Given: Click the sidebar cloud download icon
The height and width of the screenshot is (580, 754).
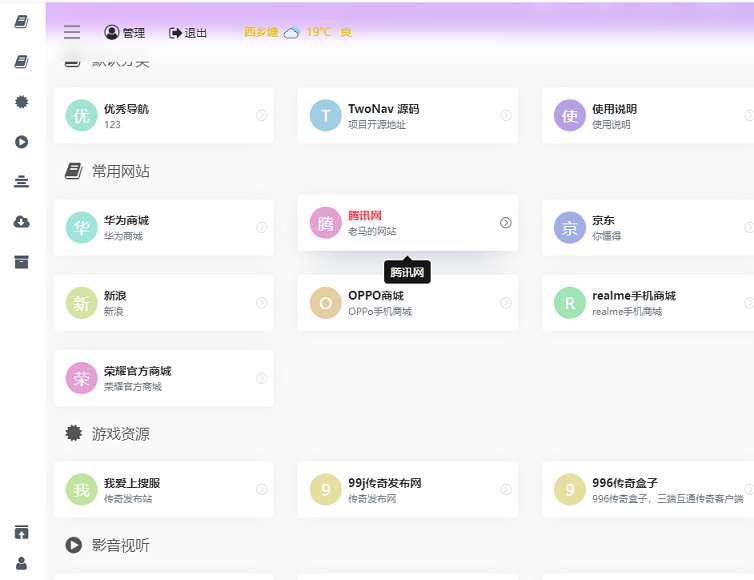Looking at the screenshot, I should coord(22,222).
